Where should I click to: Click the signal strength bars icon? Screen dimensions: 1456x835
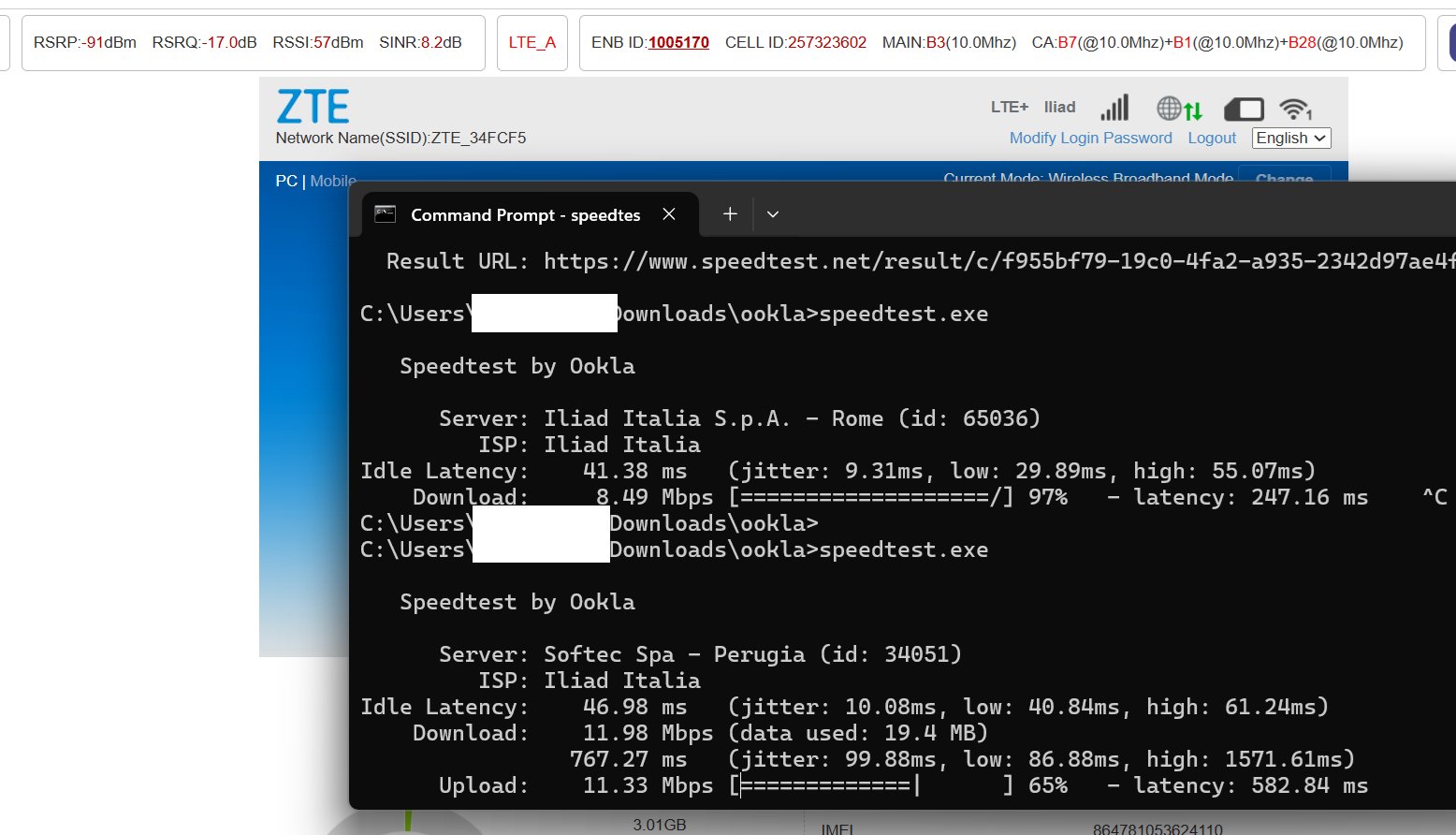pos(1114,108)
